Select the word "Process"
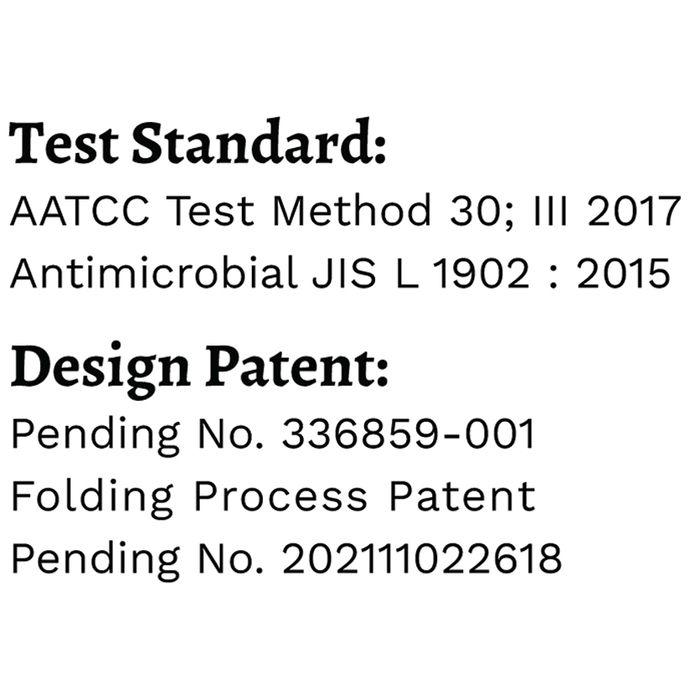The image size is (690, 700). coord(280,496)
